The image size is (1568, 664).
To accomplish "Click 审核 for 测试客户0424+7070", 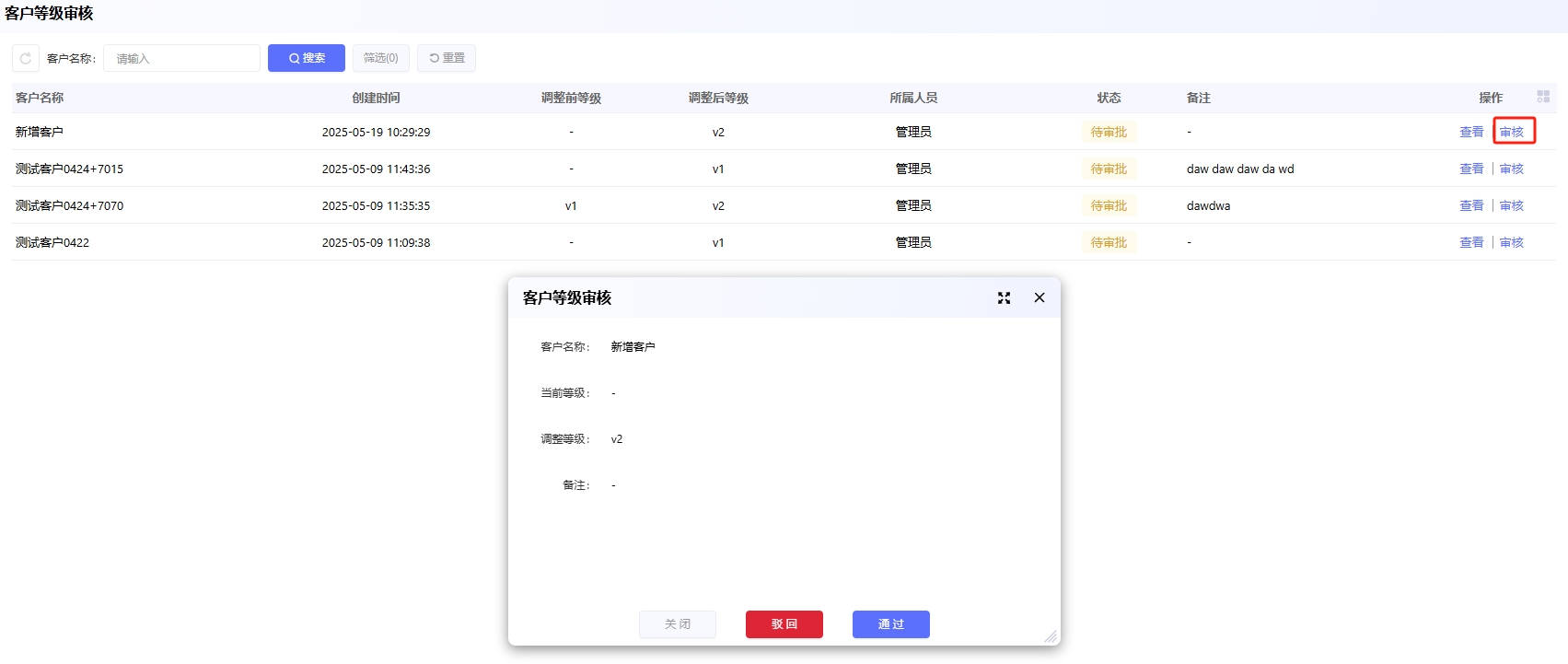I will tap(1512, 205).
